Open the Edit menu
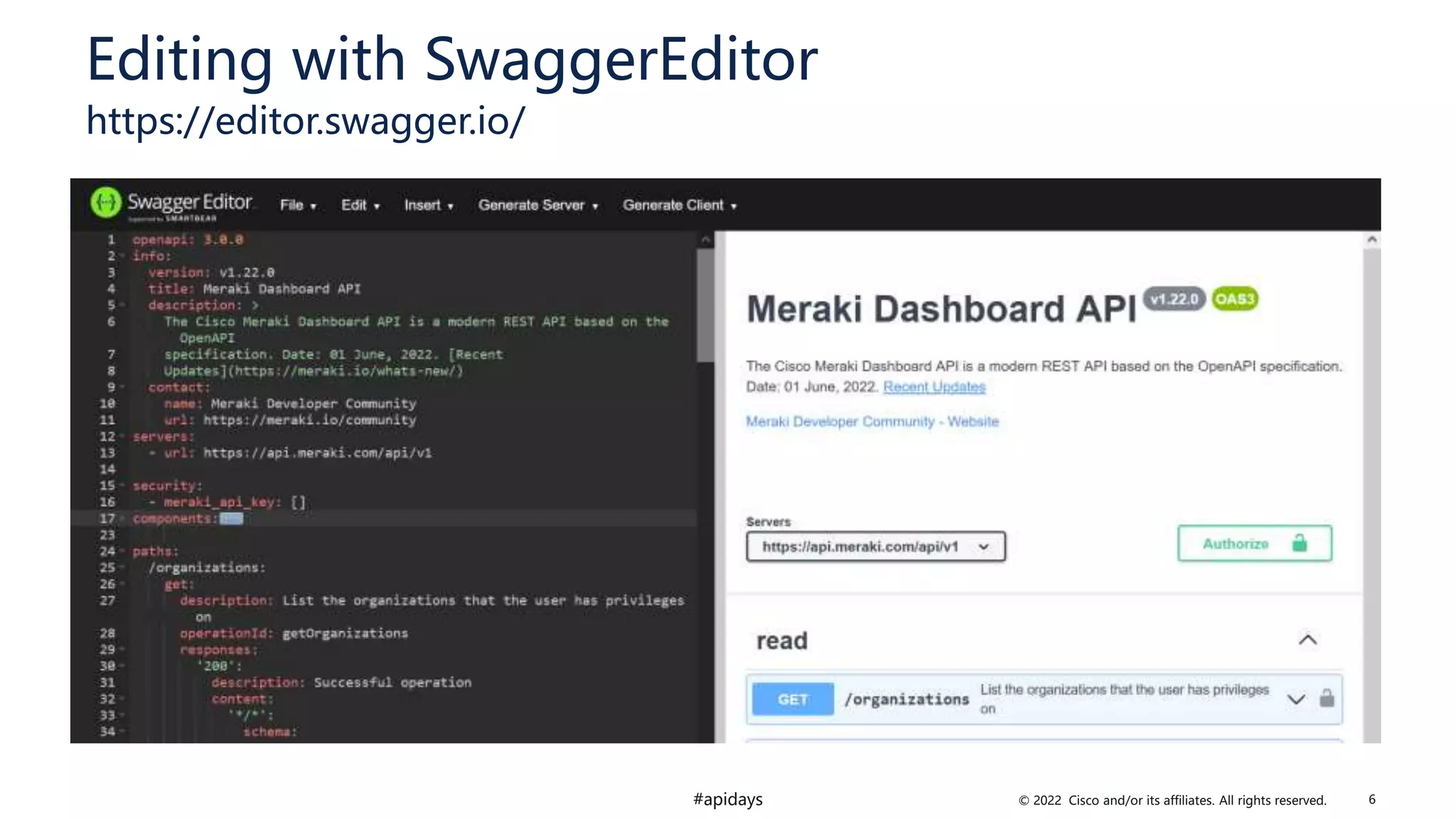The height and width of the screenshot is (819, 1456). click(x=360, y=205)
